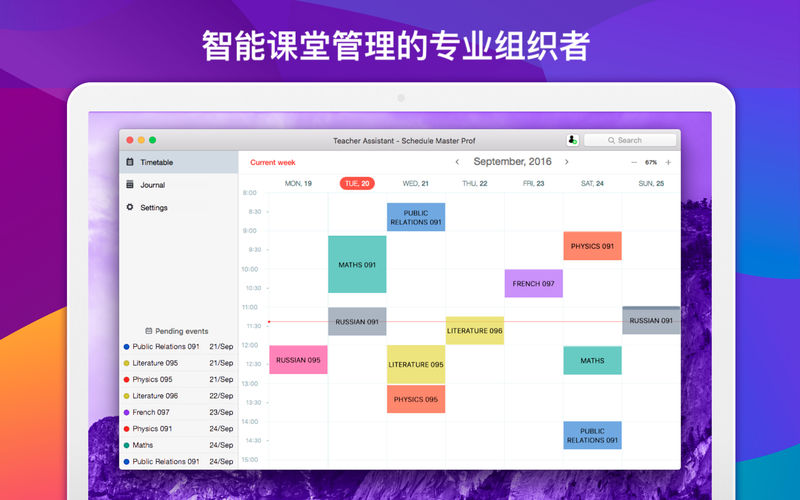
Task: Open the Physics 091 event on Saturday
Action: pos(592,246)
